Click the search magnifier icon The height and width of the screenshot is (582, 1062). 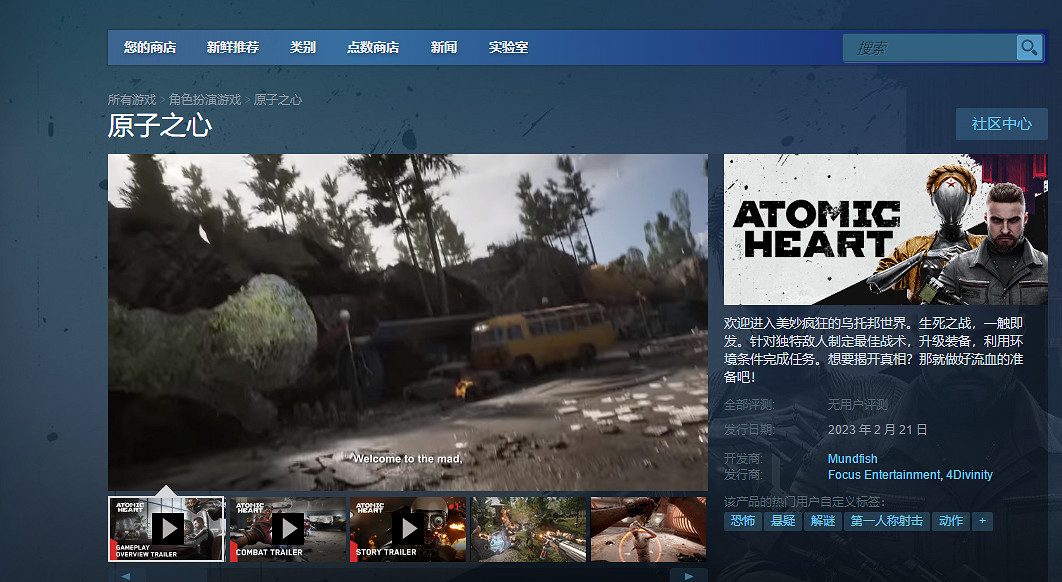[1028, 48]
